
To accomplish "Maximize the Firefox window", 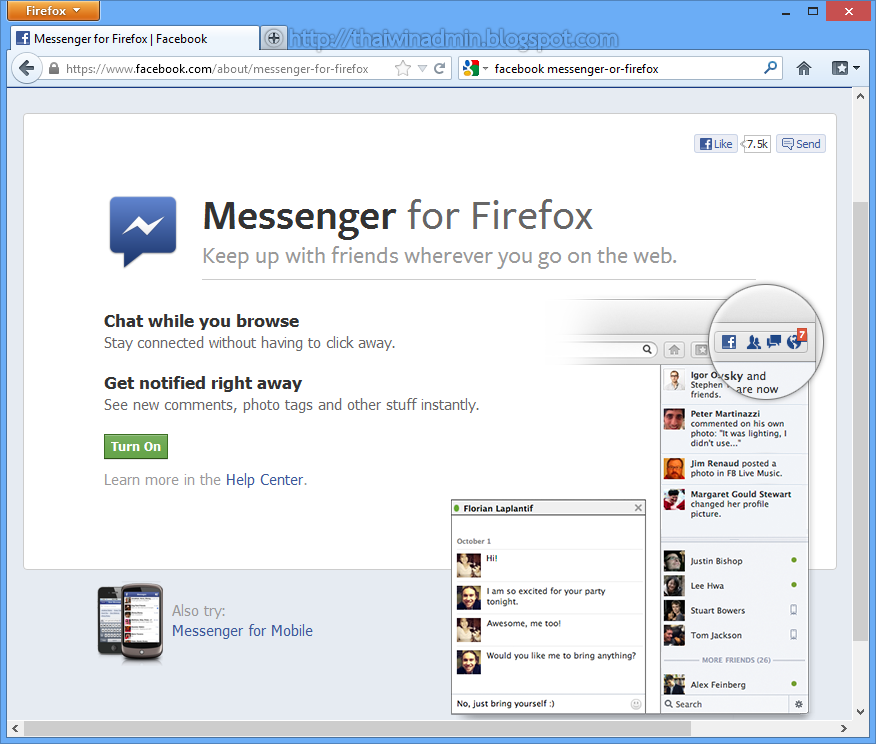I will click(x=813, y=11).
